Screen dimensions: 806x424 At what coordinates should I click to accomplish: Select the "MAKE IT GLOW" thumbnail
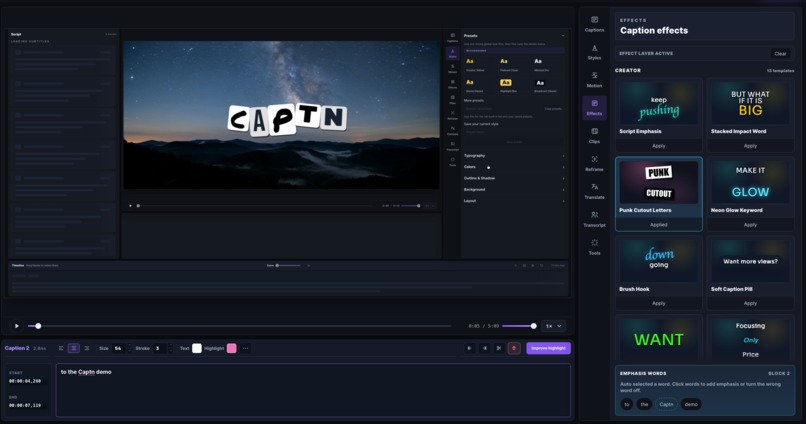(750, 182)
